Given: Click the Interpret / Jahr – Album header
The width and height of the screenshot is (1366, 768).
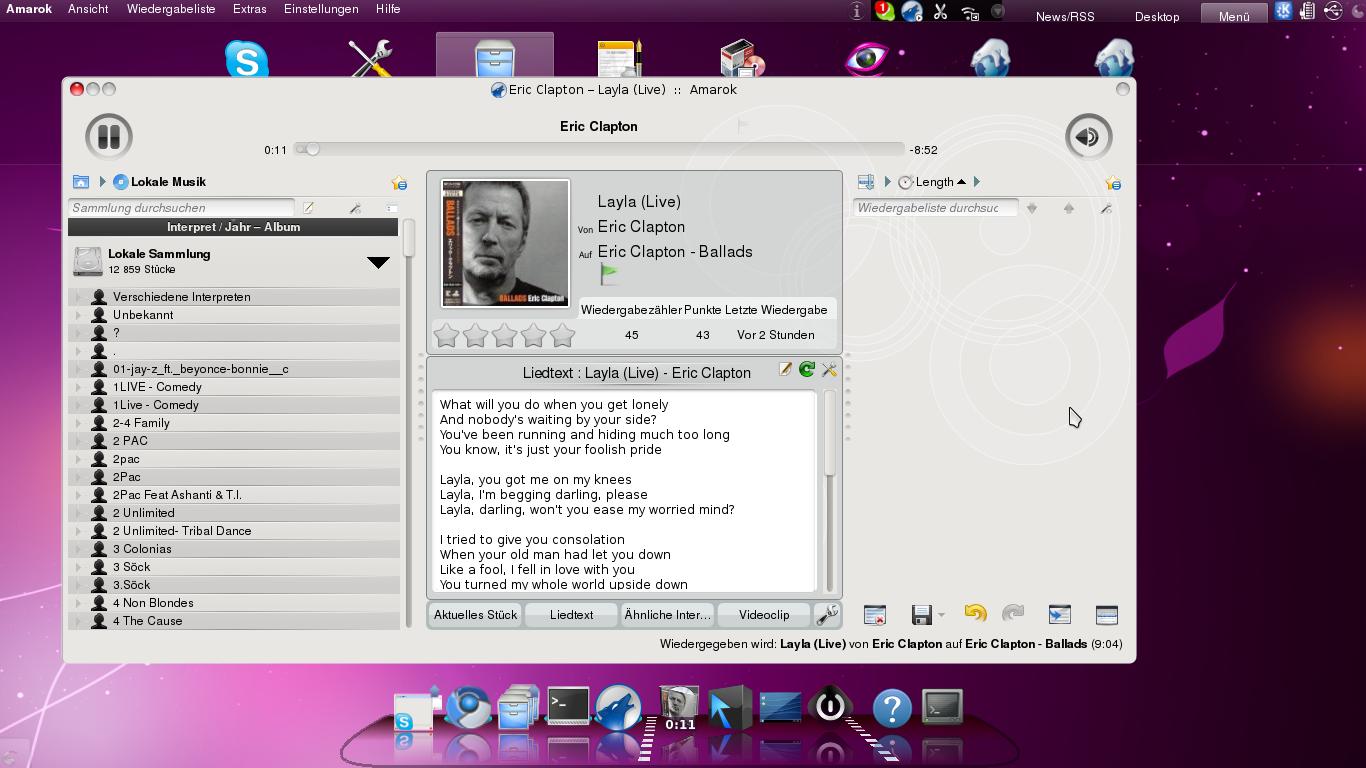Looking at the screenshot, I should click(233, 227).
